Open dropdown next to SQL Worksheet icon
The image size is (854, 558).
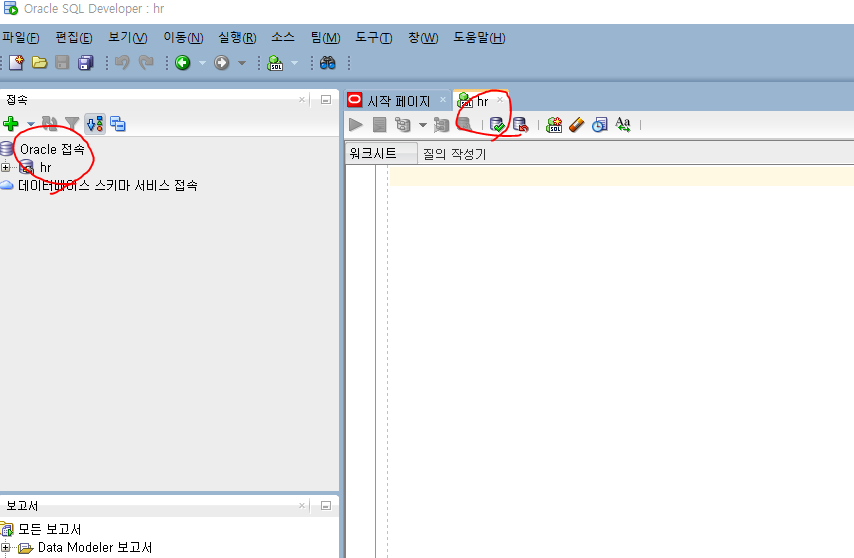pos(295,63)
